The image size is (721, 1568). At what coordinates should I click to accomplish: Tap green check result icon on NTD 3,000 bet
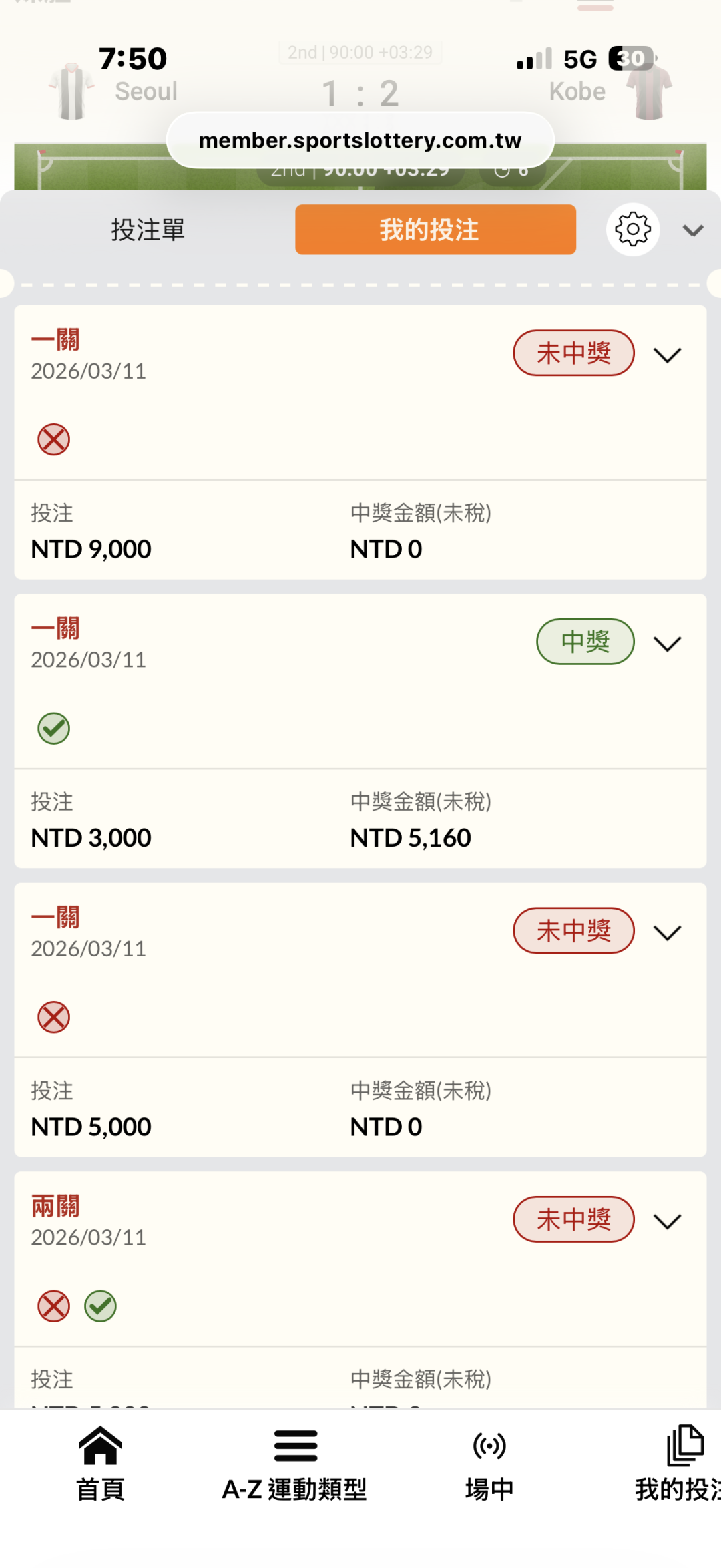pos(54,728)
